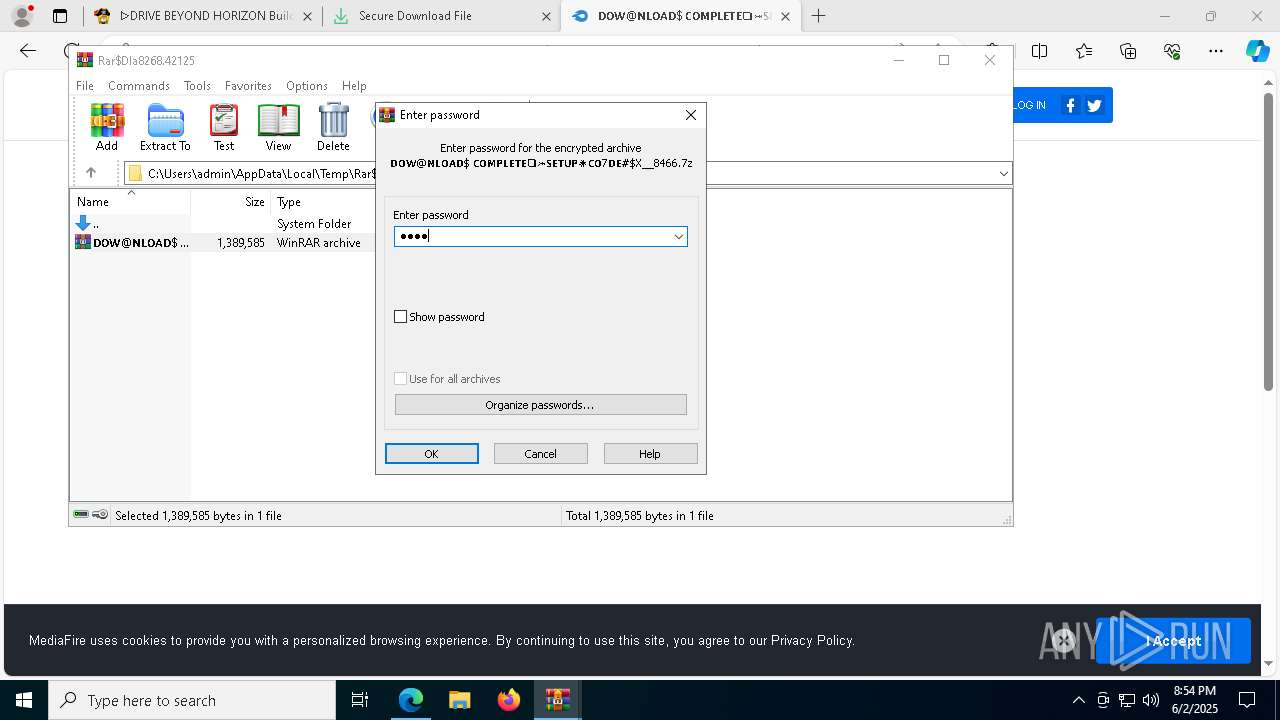The height and width of the screenshot is (720, 1280).
Task: Go up one folder with the arrow icon
Action: (91, 173)
